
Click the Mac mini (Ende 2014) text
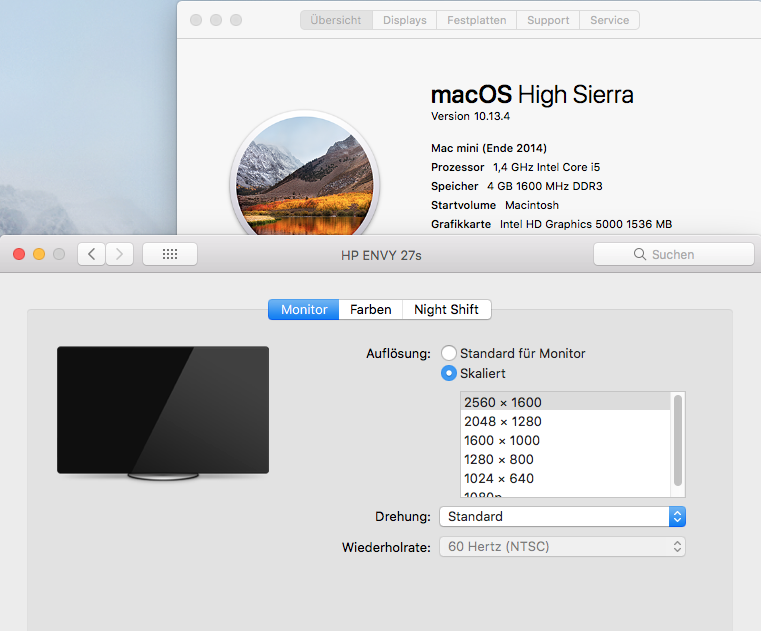(489, 148)
